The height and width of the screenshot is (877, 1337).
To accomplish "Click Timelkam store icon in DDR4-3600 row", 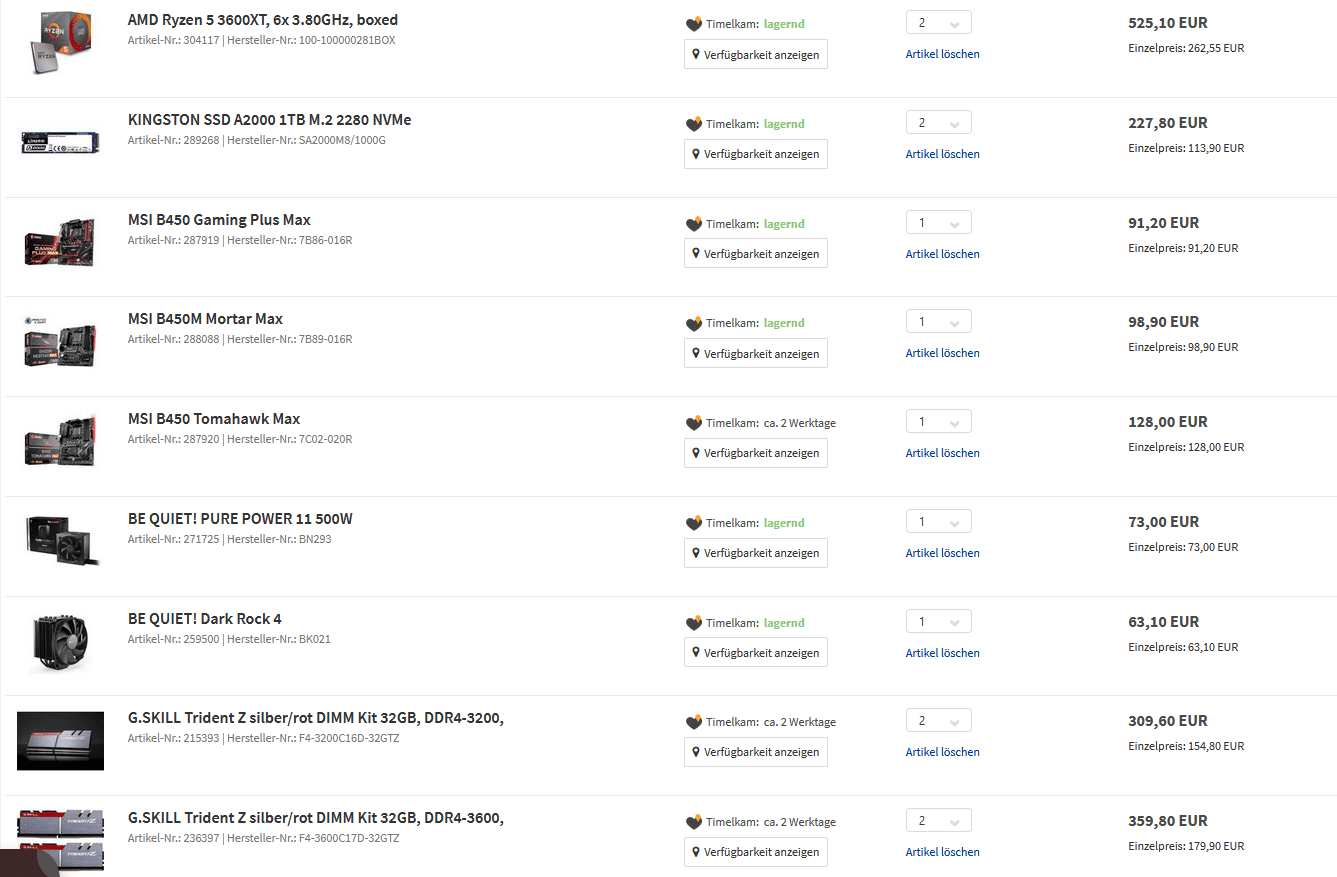I will (694, 822).
